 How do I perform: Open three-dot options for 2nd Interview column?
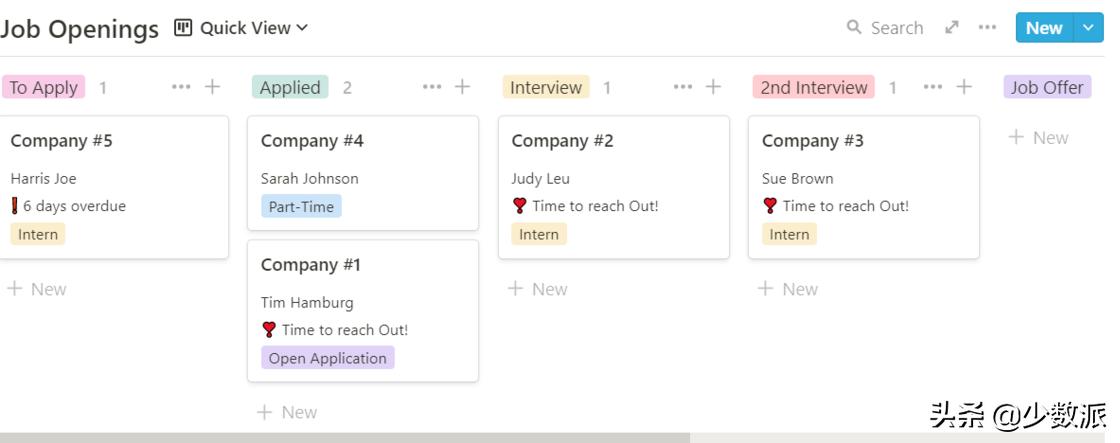tap(933, 87)
